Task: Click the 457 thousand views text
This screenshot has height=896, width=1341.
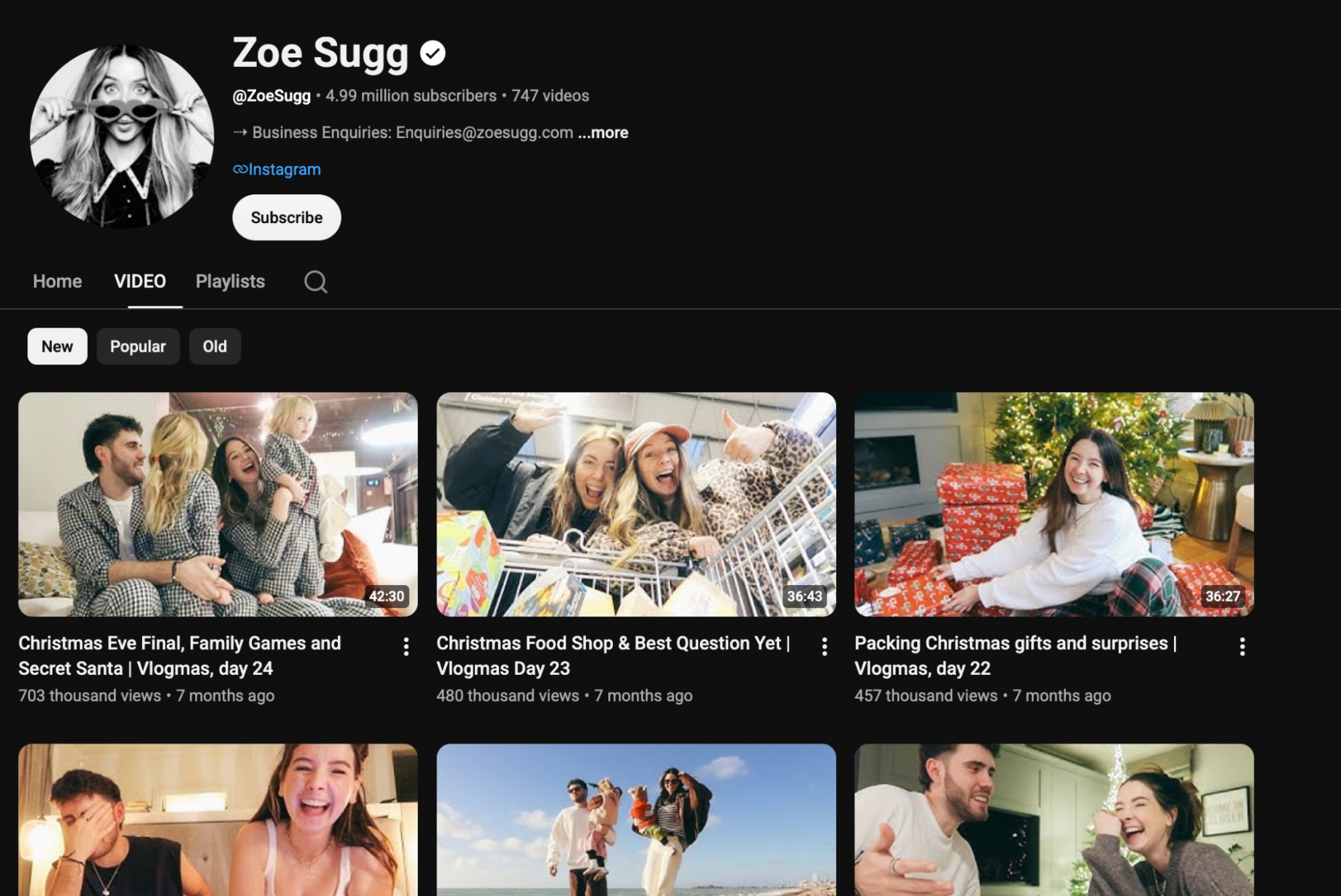Action: (x=926, y=696)
